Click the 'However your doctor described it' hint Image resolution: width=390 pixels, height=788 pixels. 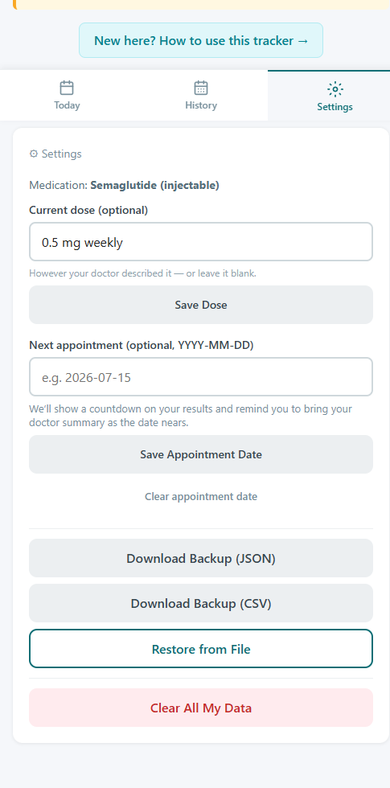143,274
